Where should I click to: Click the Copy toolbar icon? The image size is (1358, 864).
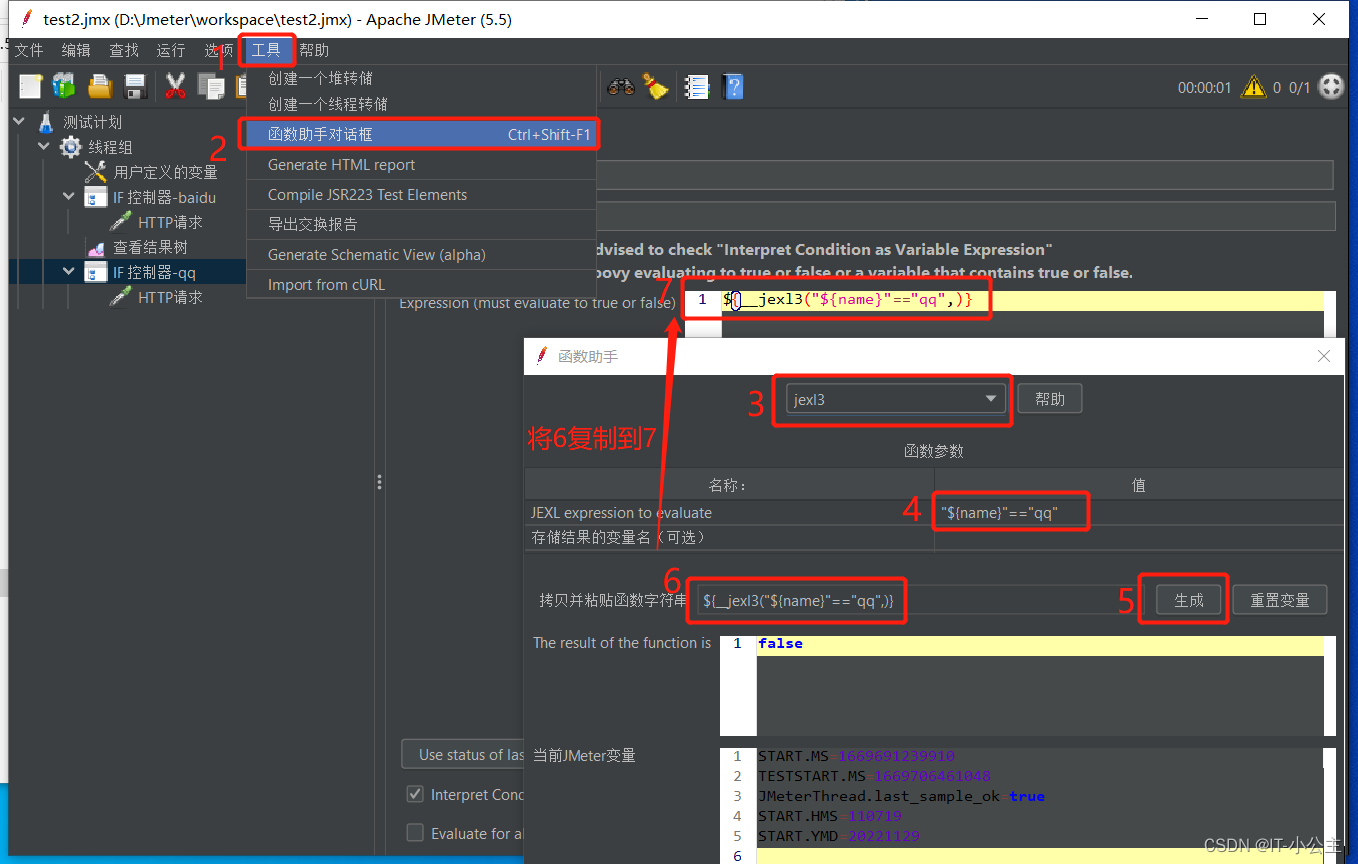click(211, 87)
